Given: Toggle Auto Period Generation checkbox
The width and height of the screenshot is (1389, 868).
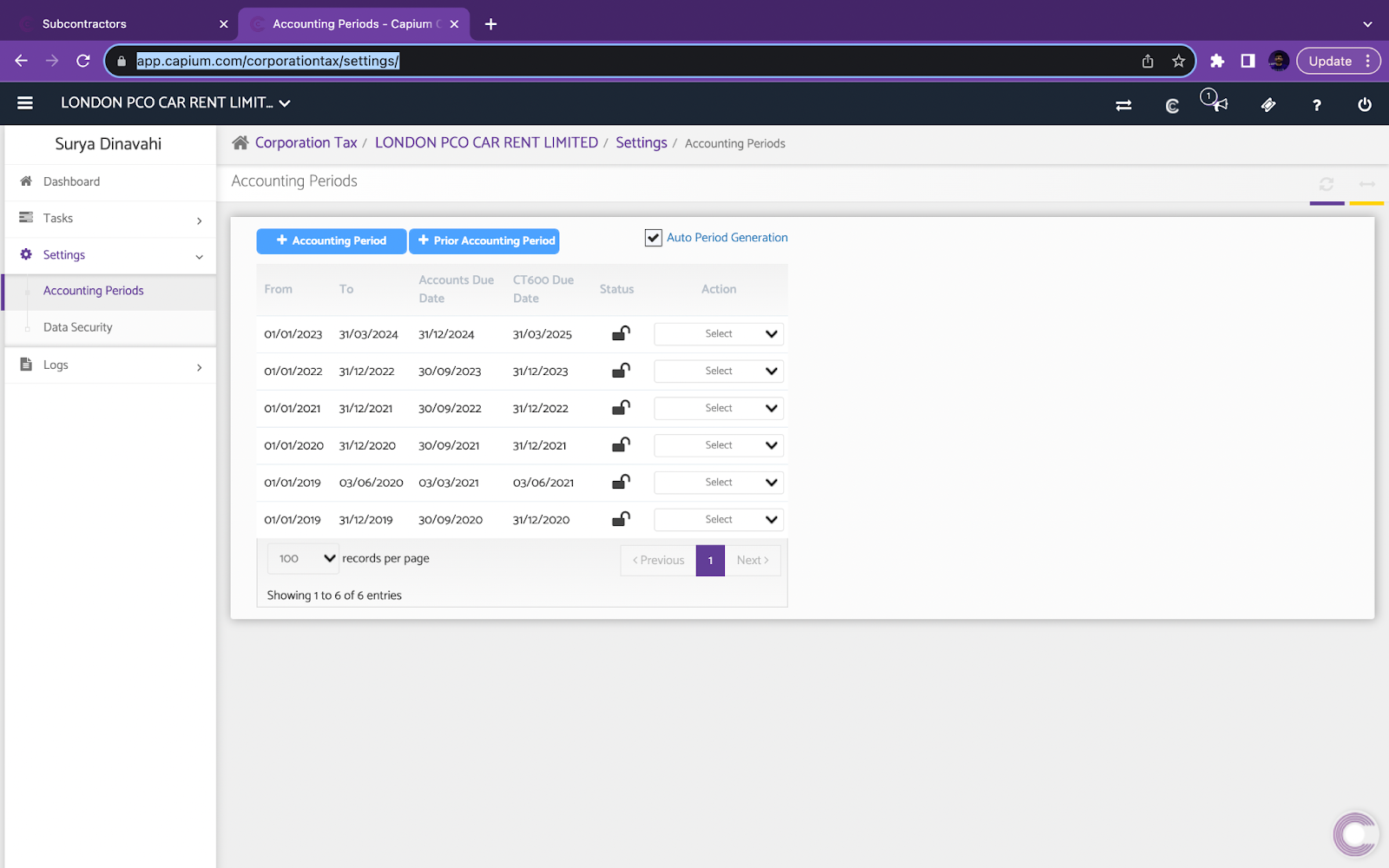Looking at the screenshot, I should (x=654, y=238).
